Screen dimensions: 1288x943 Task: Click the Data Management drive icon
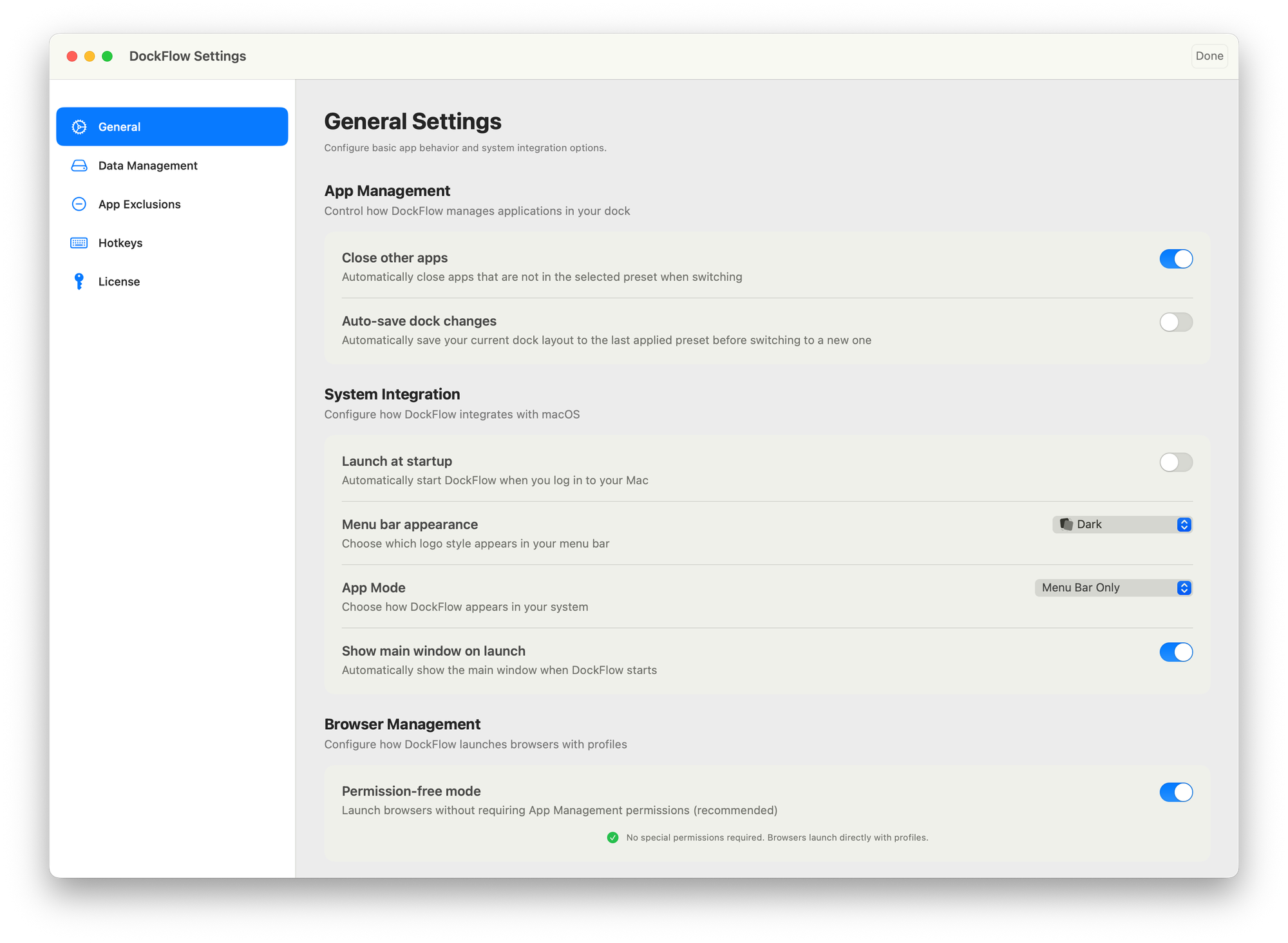point(79,166)
